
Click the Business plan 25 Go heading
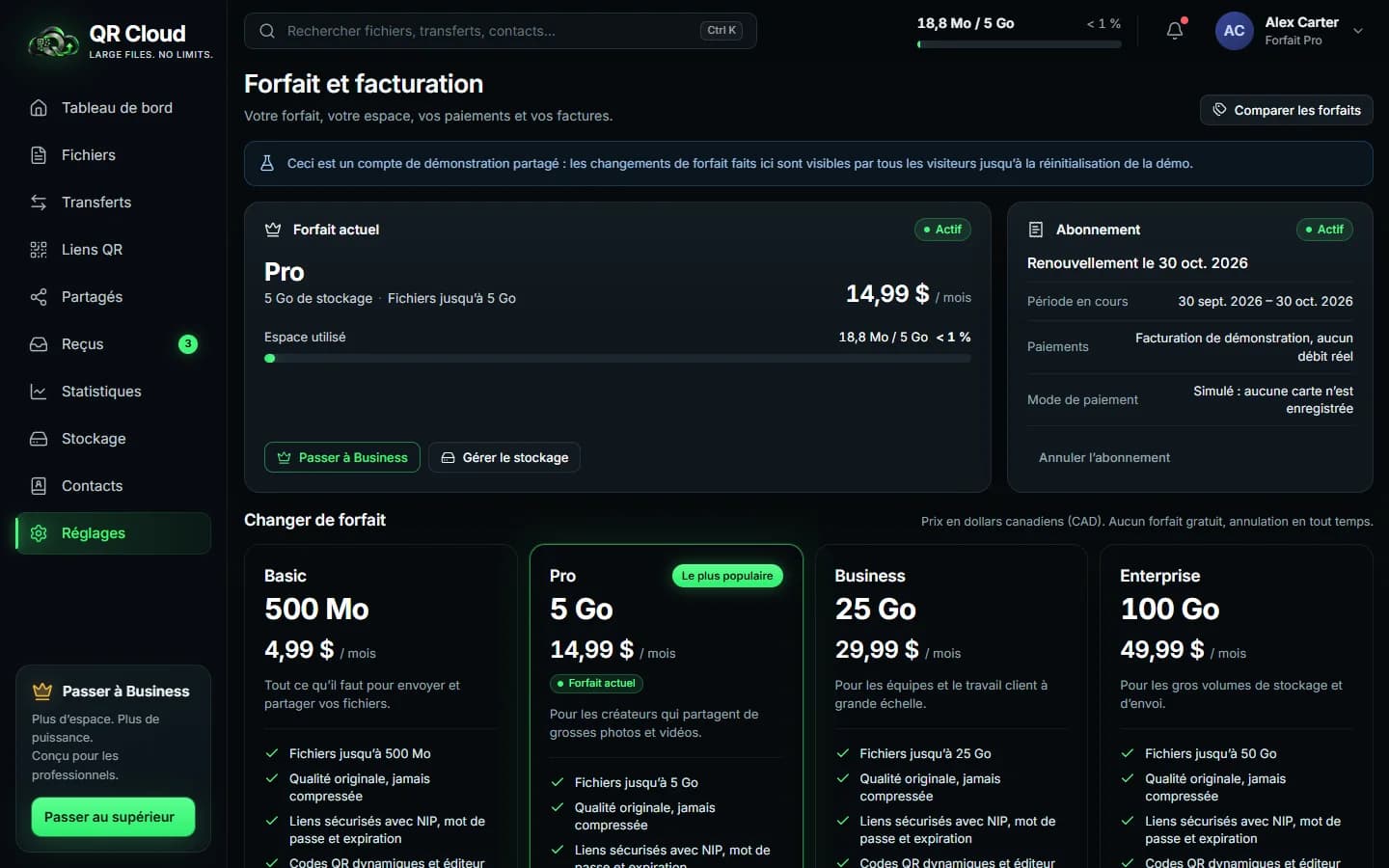tap(876, 610)
